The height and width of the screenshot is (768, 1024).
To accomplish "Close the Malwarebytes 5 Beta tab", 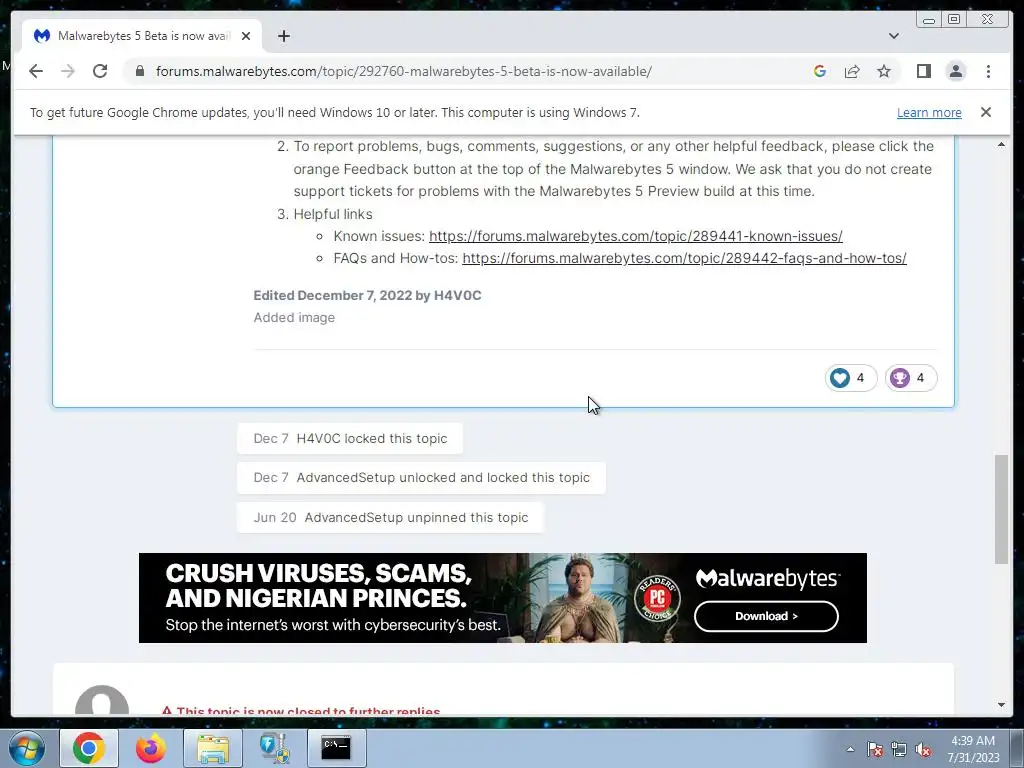I will pos(246,36).
